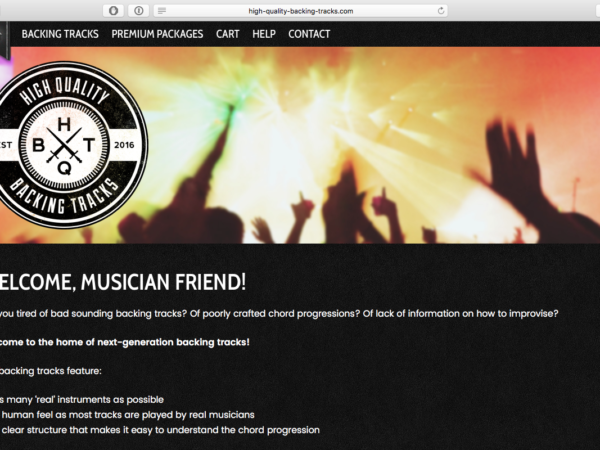Click the EST 2016 banner on logo
The height and width of the screenshot is (450, 600).
69,145
